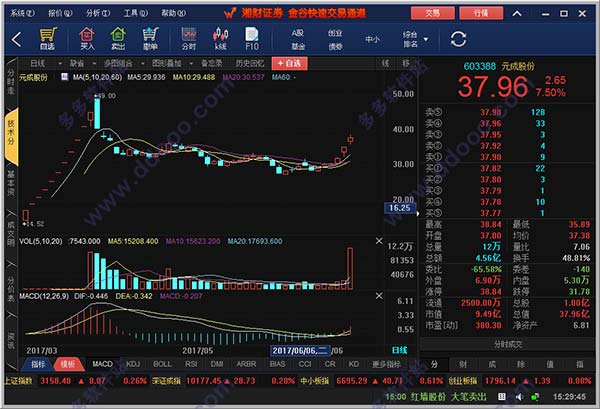Open A股 基金 market category
This screenshot has height=409, width=600.
click(x=298, y=39)
